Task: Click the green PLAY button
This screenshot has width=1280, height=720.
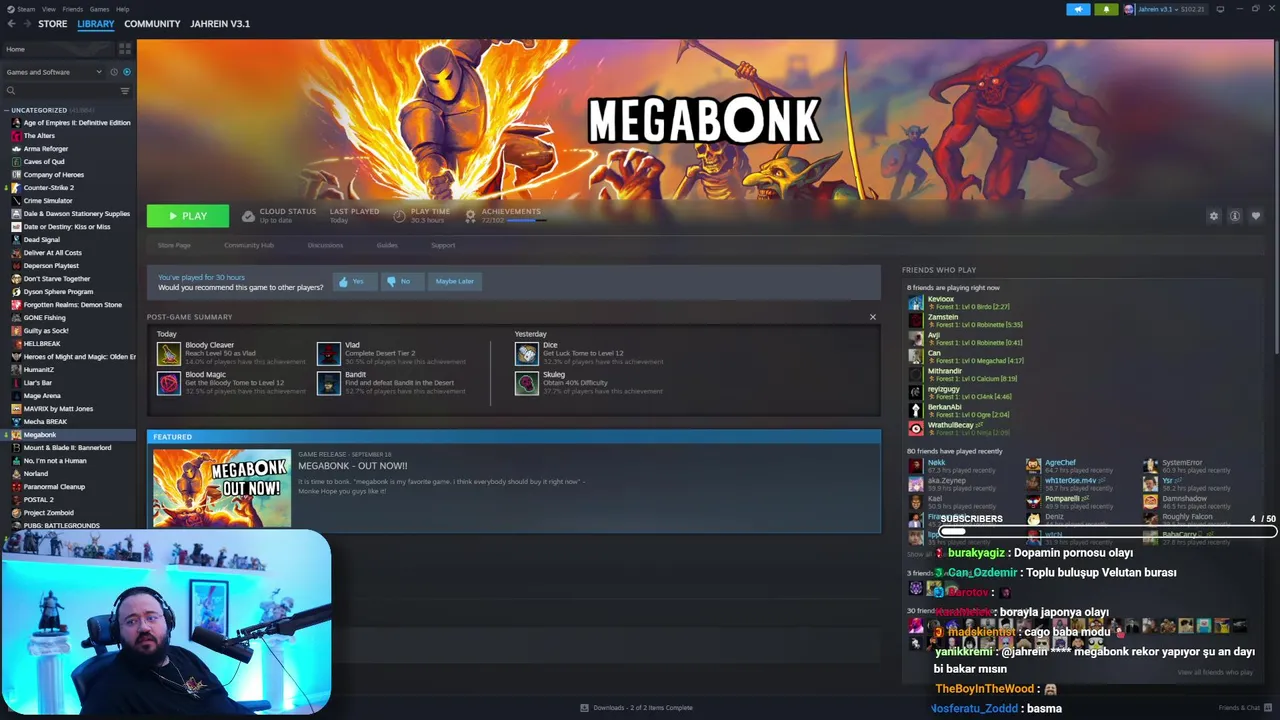Action: coord(188,216)
